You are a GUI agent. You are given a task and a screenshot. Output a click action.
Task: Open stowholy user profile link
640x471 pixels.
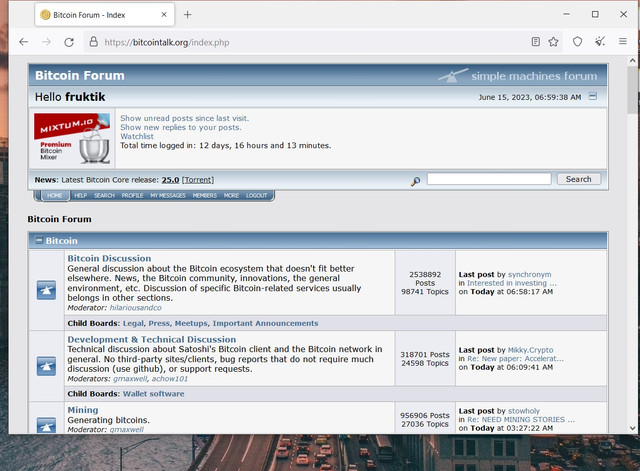(524, 411)
